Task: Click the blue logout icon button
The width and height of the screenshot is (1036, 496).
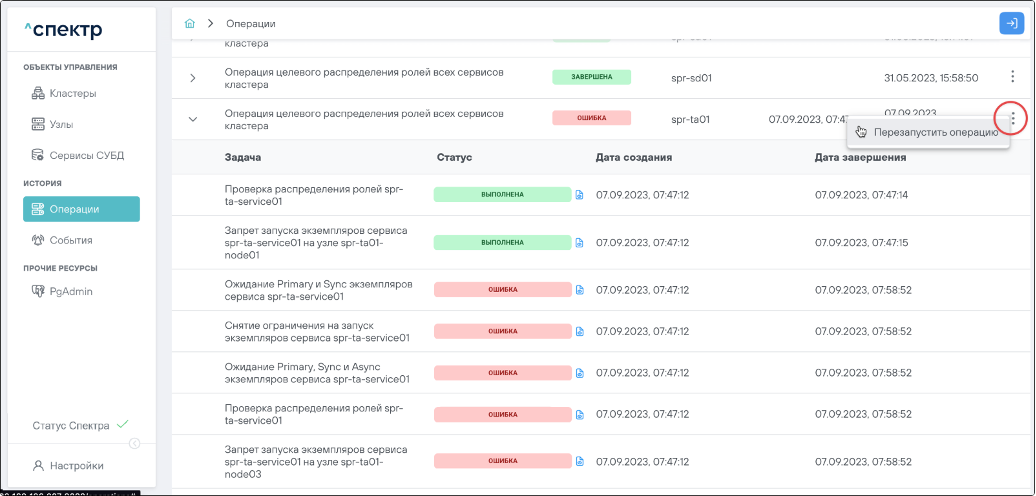Action: [x=1012, y=24]
